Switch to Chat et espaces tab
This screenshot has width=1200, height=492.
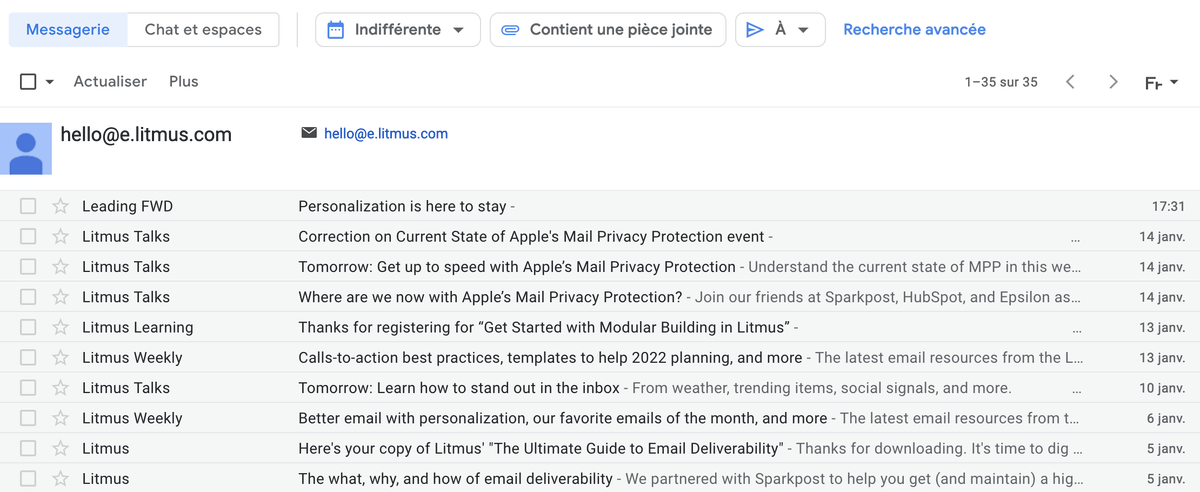click(203, 30)
